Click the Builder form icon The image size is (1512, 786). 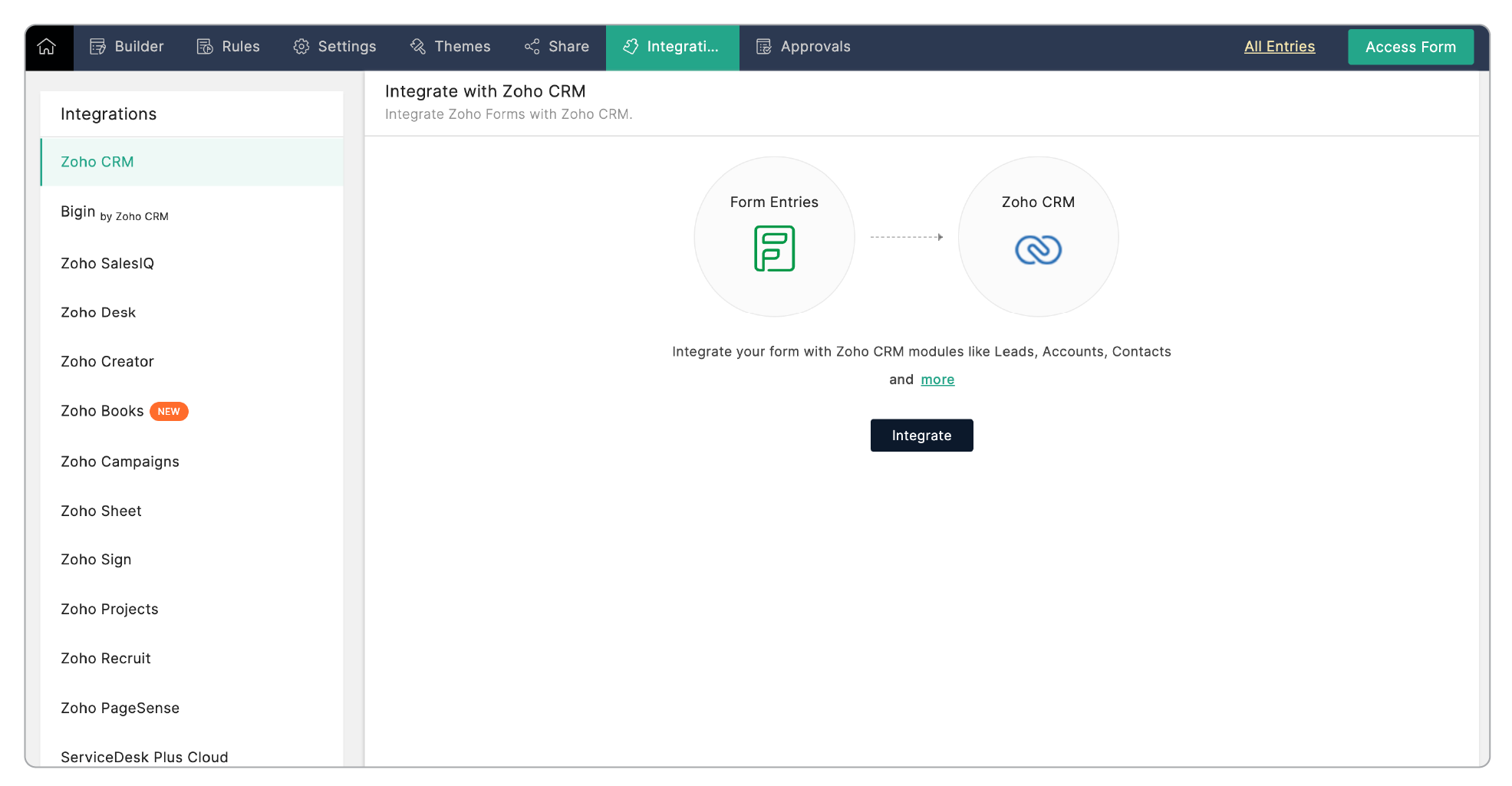coord(97,47)
